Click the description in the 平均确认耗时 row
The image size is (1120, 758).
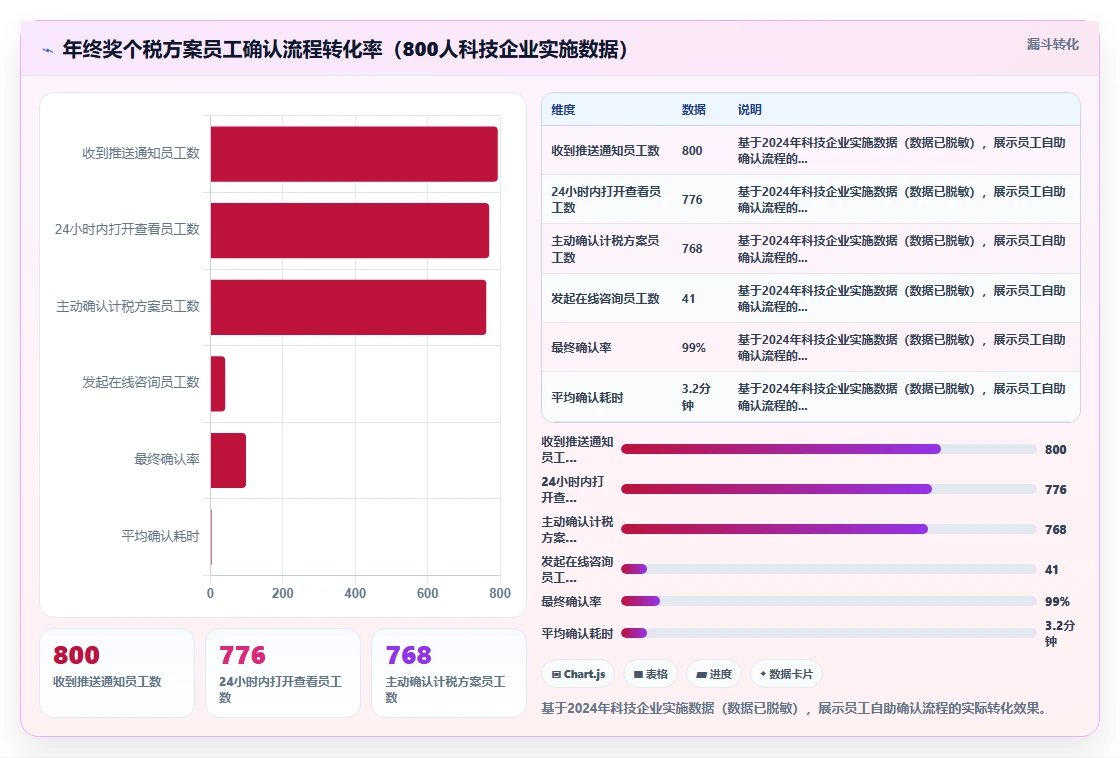[901, 397]
